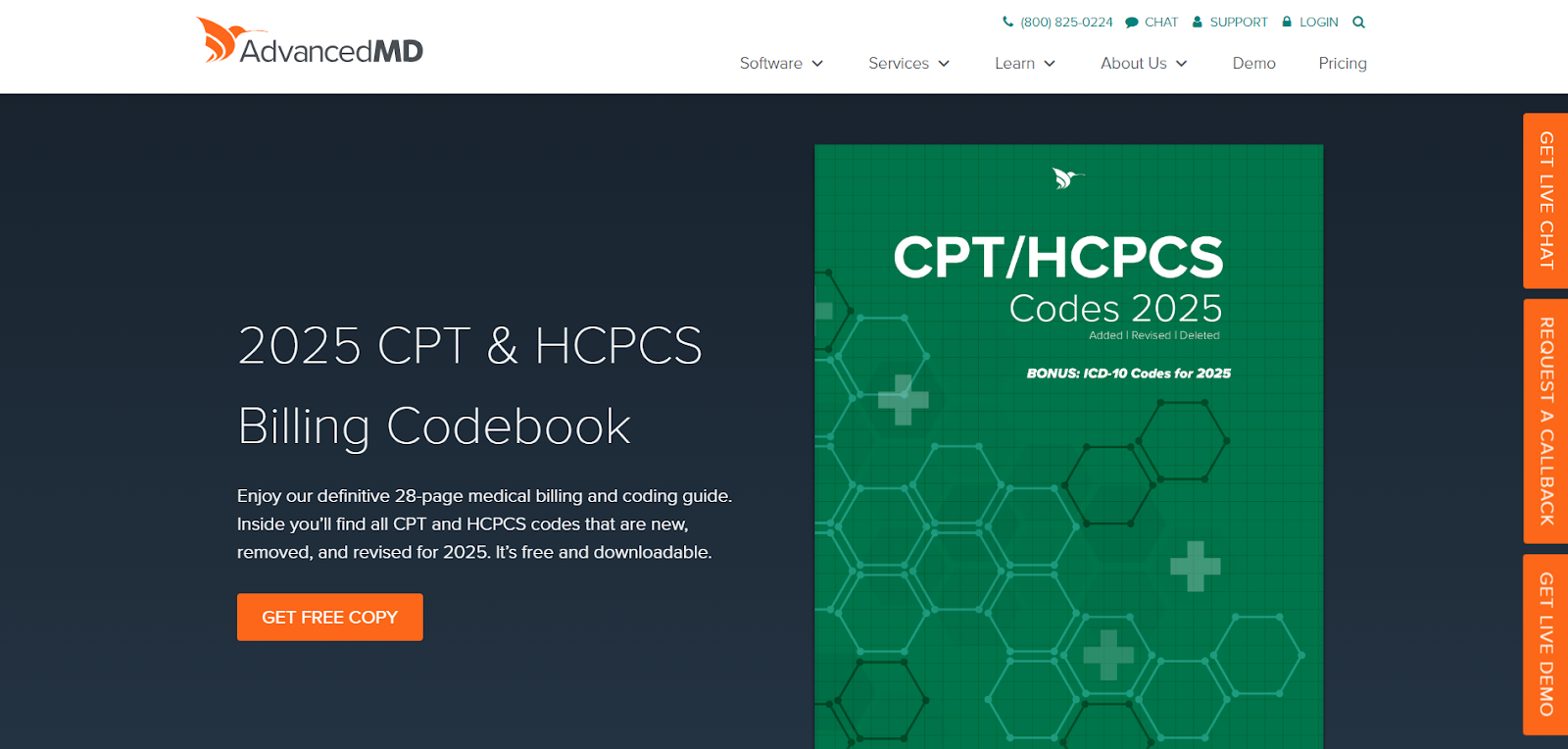Viewport: 1568px width, 749px height.
Task: Call the (800) 825-0224 phone link
Action: 1066,22
